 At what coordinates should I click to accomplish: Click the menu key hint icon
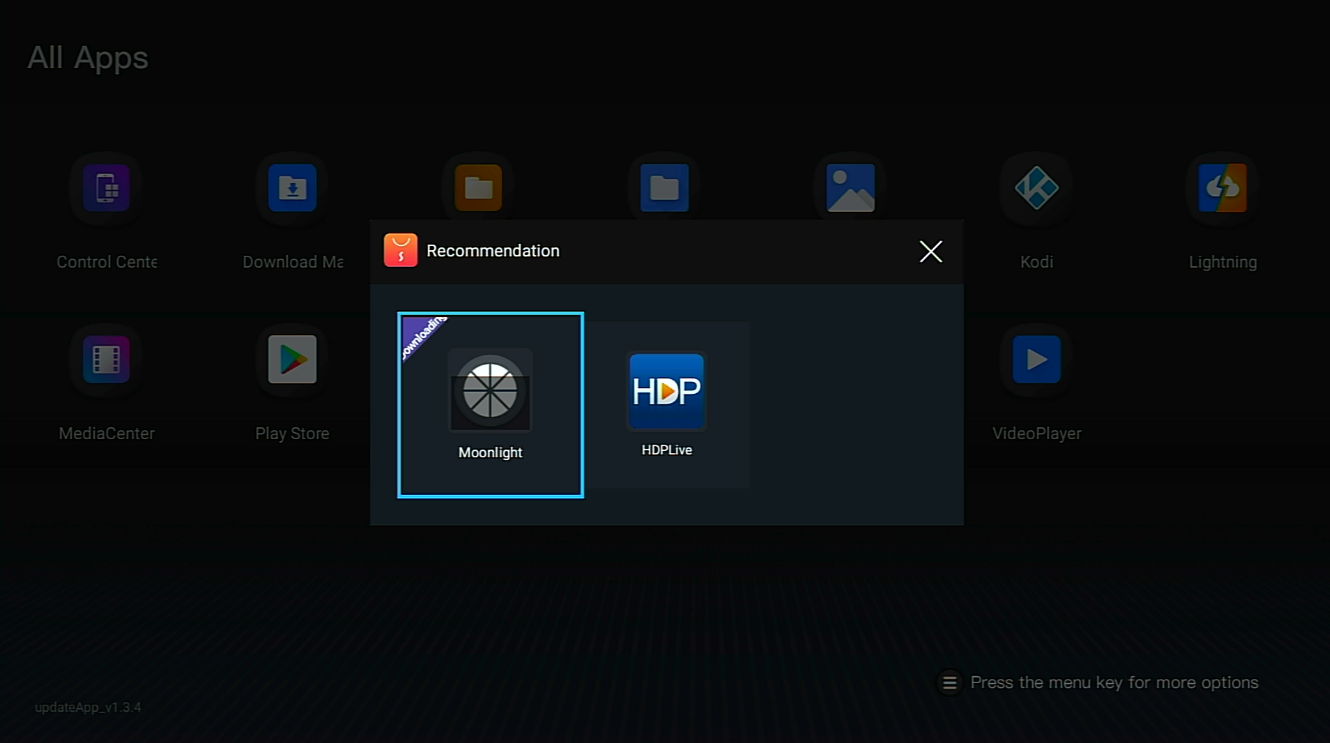tap(949, 683)
